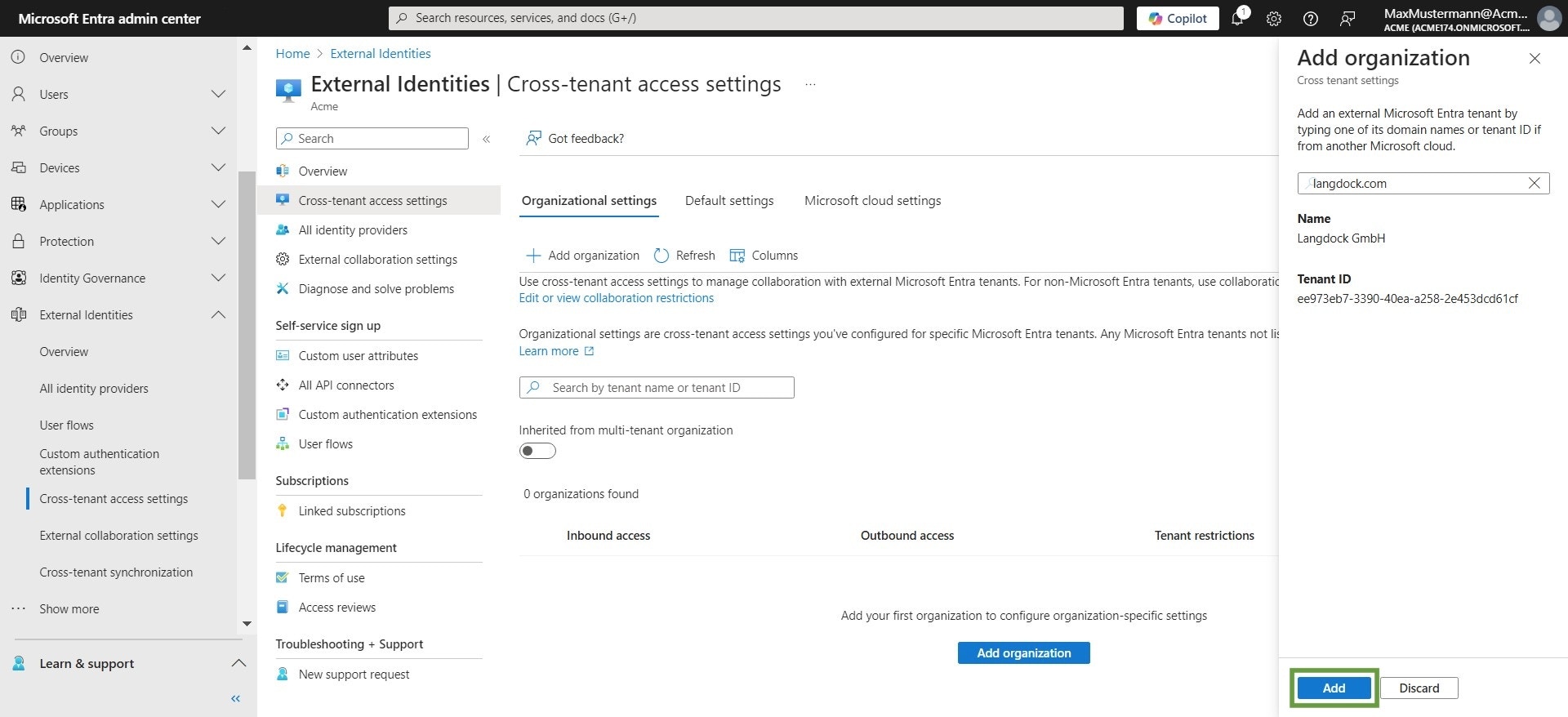Open User flows in left navigation

pos(66,425)
